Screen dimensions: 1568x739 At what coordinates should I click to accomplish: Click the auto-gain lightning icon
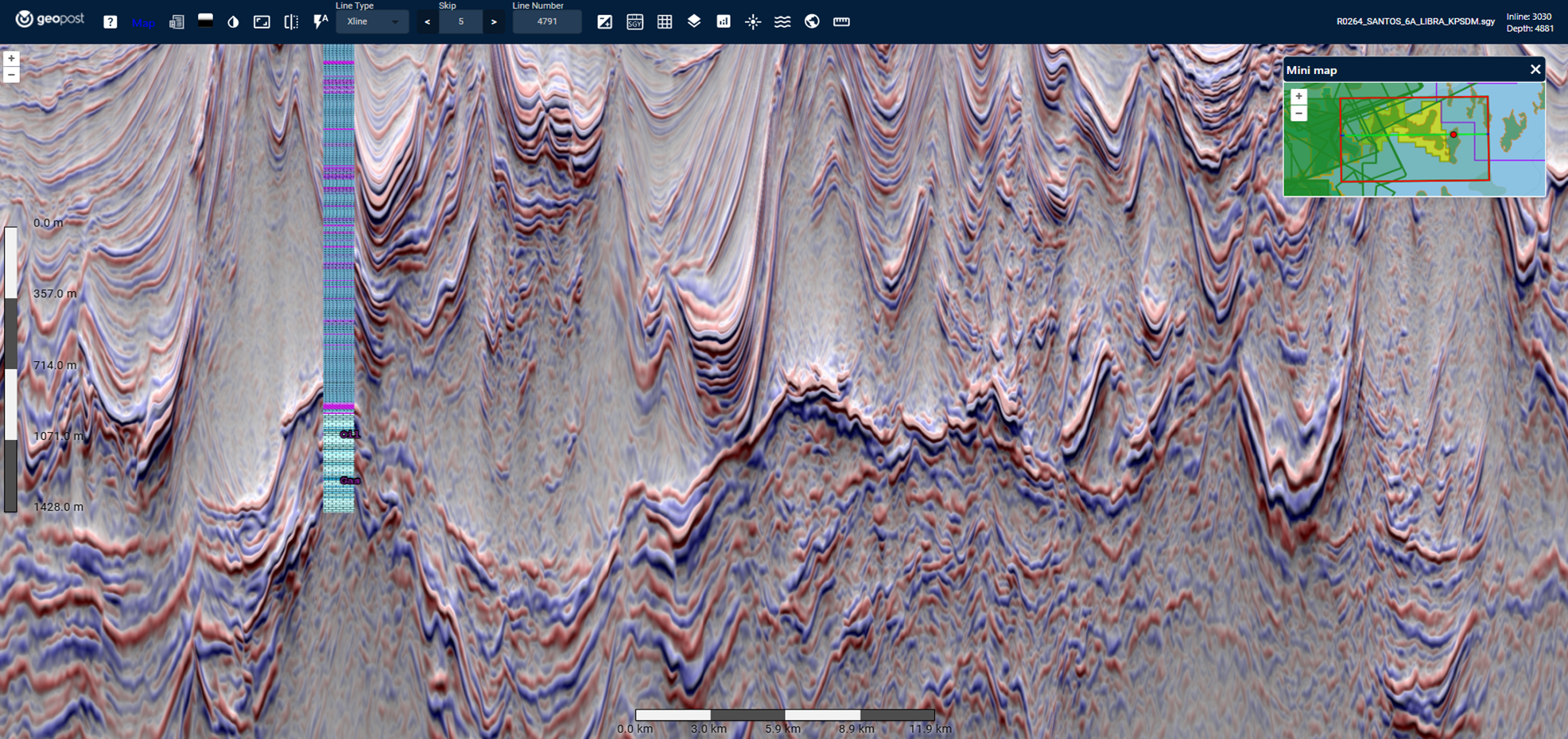[x=320, y=21]
